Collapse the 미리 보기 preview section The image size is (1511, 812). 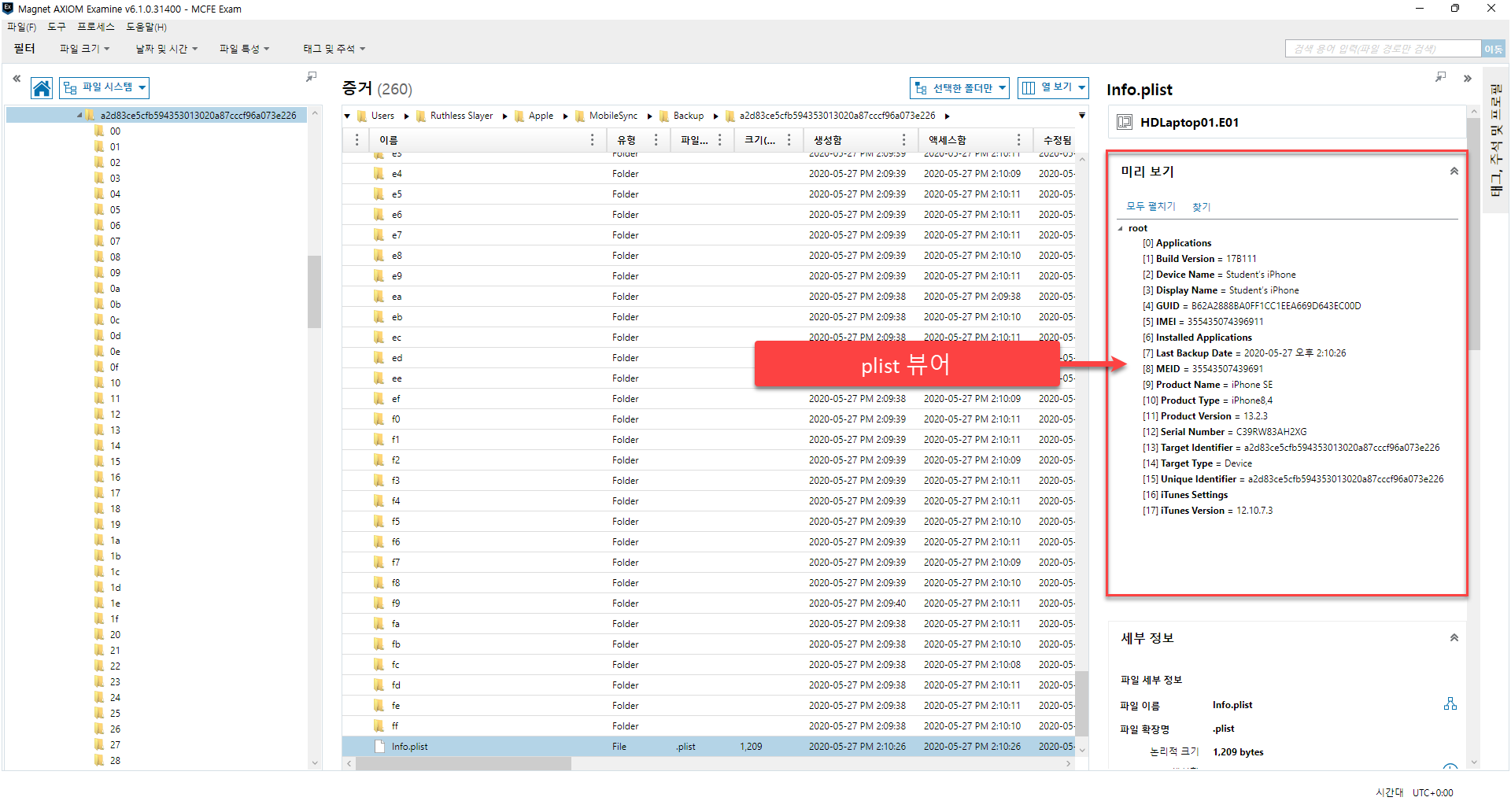(1454, 172)
